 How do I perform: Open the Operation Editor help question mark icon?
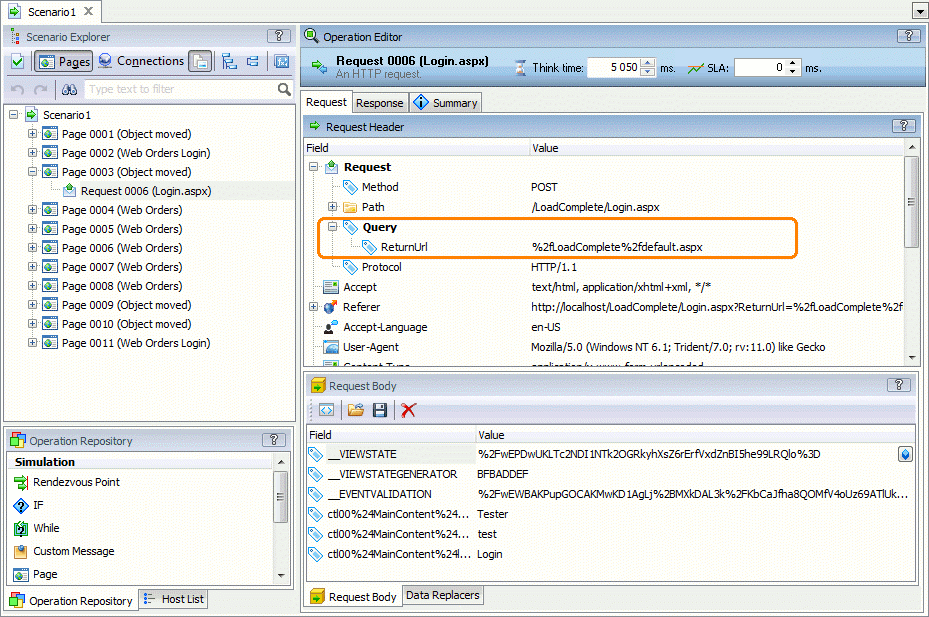click(908, 35)
